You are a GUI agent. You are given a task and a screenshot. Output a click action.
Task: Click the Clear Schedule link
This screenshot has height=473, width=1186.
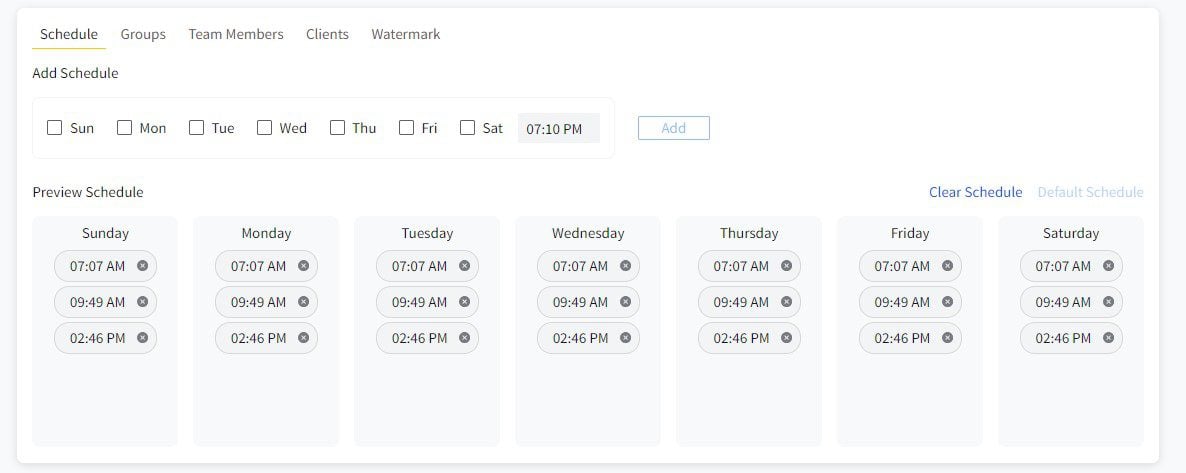tap(976, 192)
